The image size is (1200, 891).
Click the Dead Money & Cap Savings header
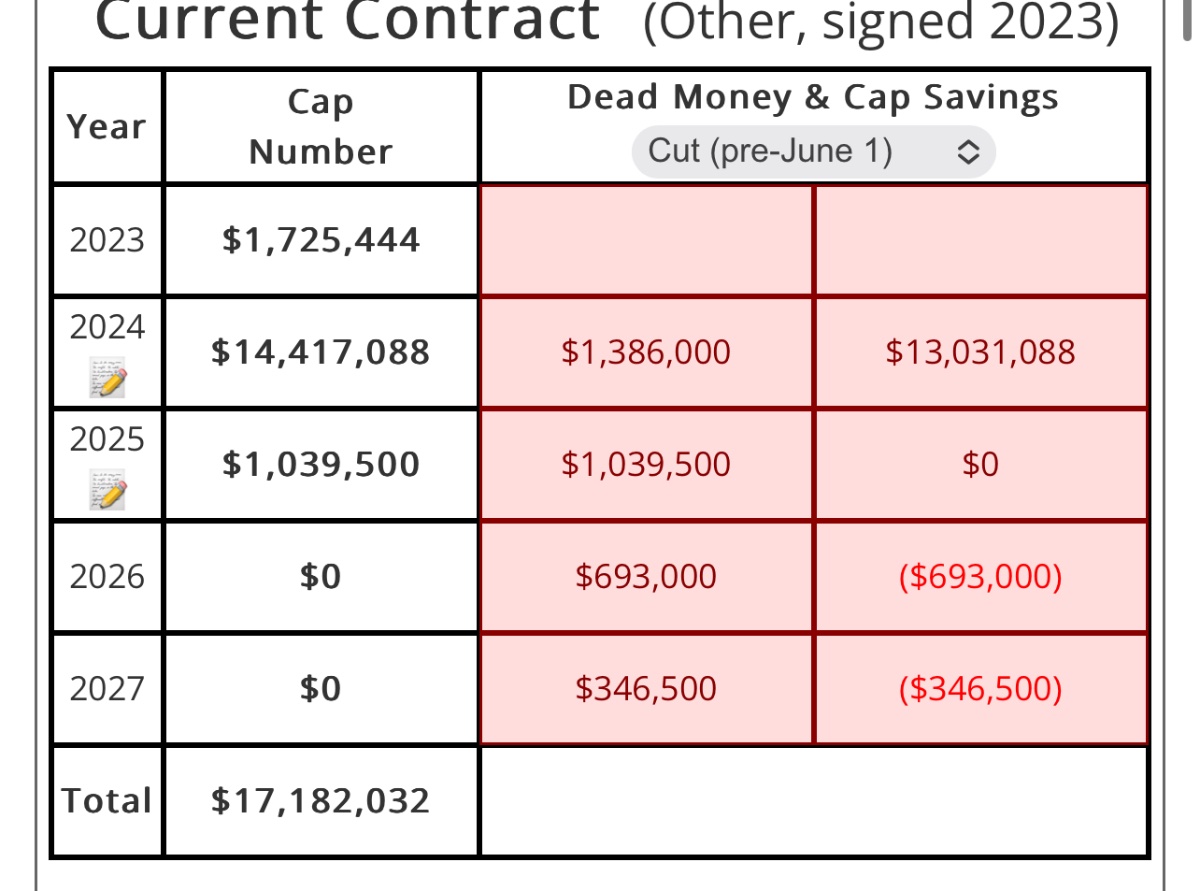pyautogui.click(x=812, y=98)
